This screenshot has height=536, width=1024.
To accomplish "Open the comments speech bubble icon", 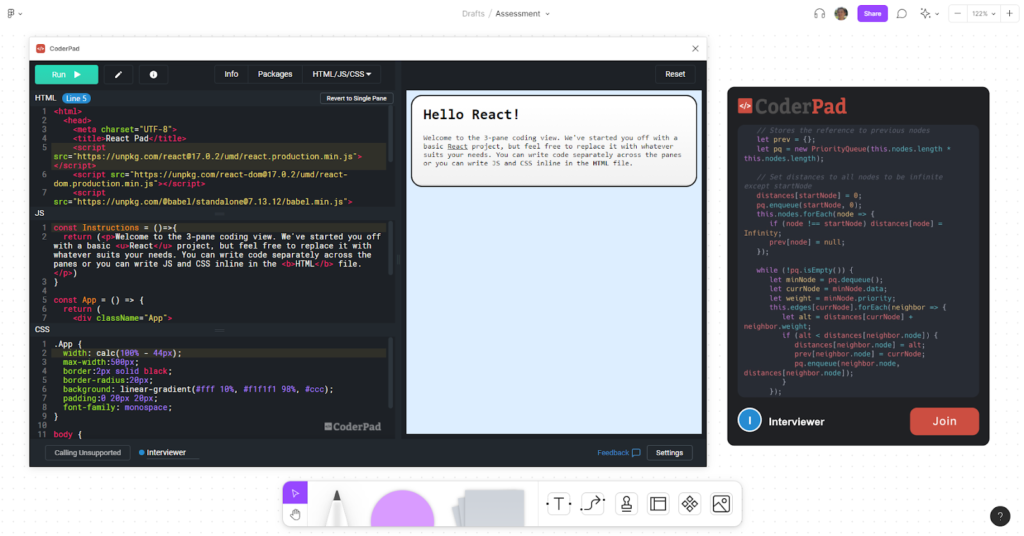I will tap(901, 14).
